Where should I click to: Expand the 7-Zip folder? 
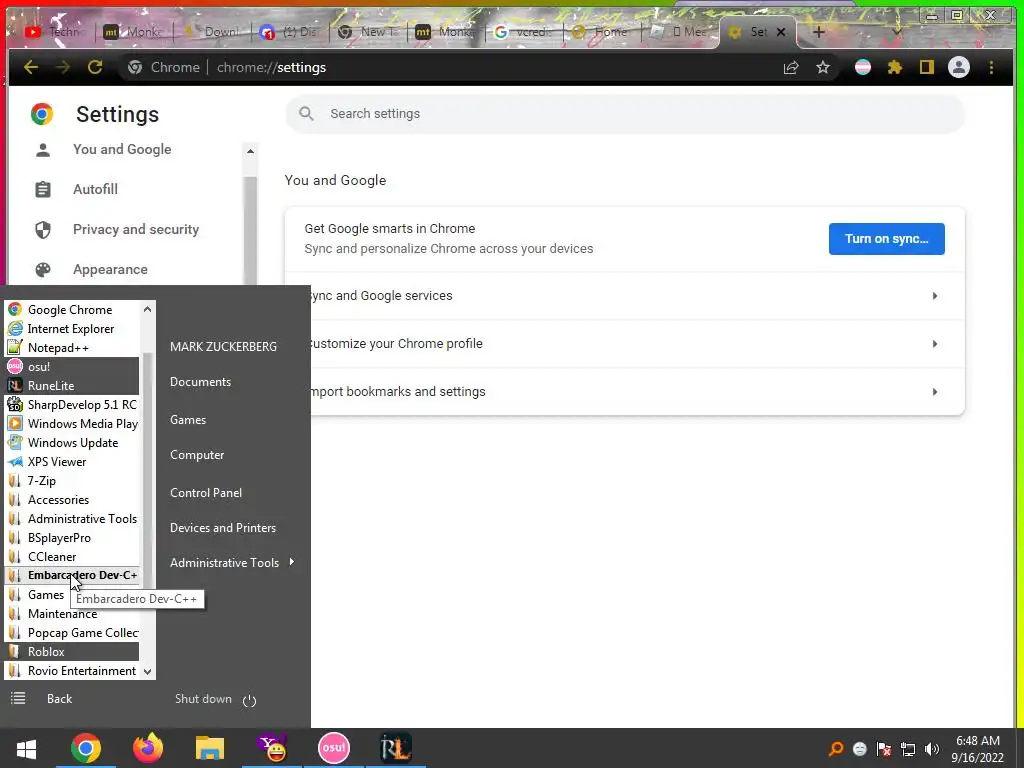72,480
